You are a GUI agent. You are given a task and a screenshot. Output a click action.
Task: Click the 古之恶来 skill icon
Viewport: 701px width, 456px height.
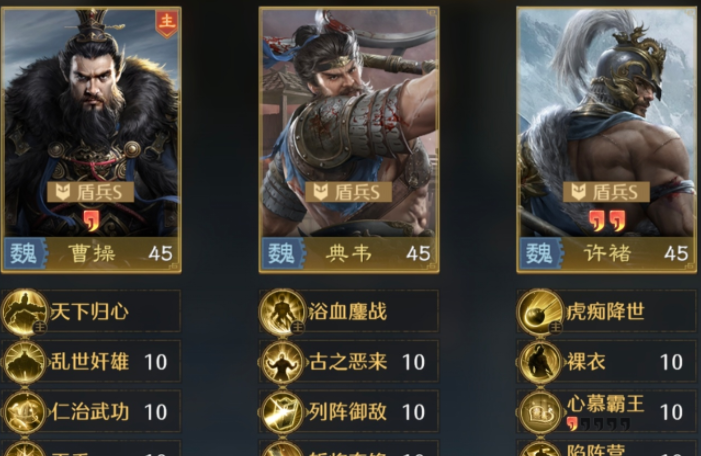point(283,362)
